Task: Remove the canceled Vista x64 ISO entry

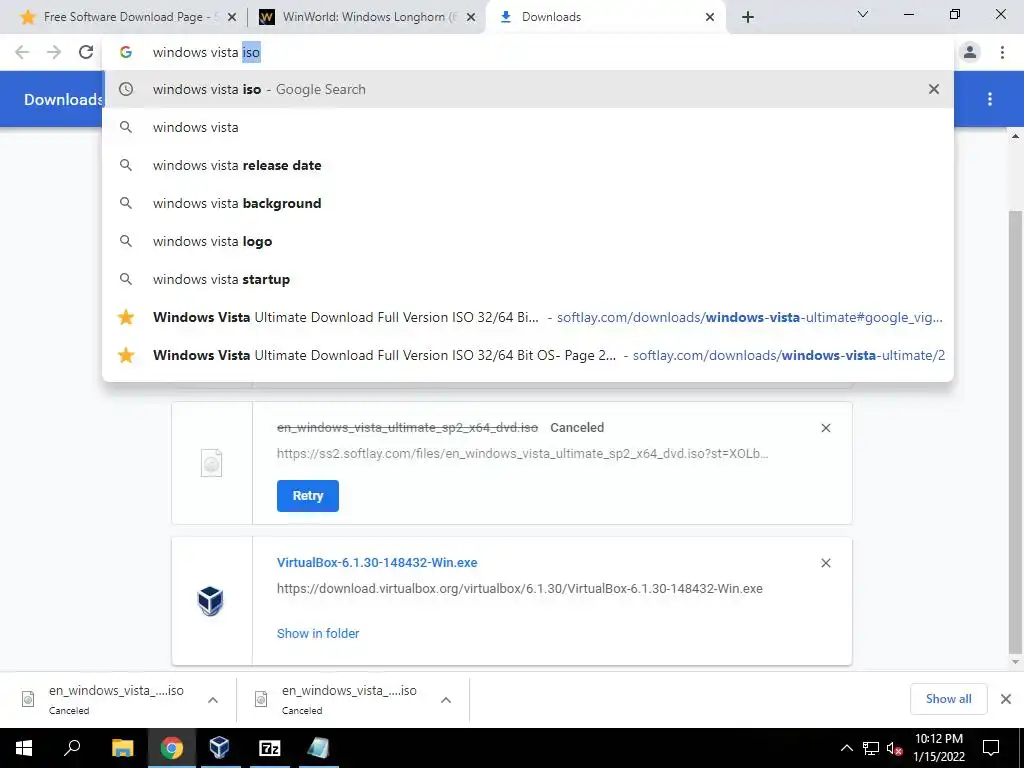Action: point(825,428)
